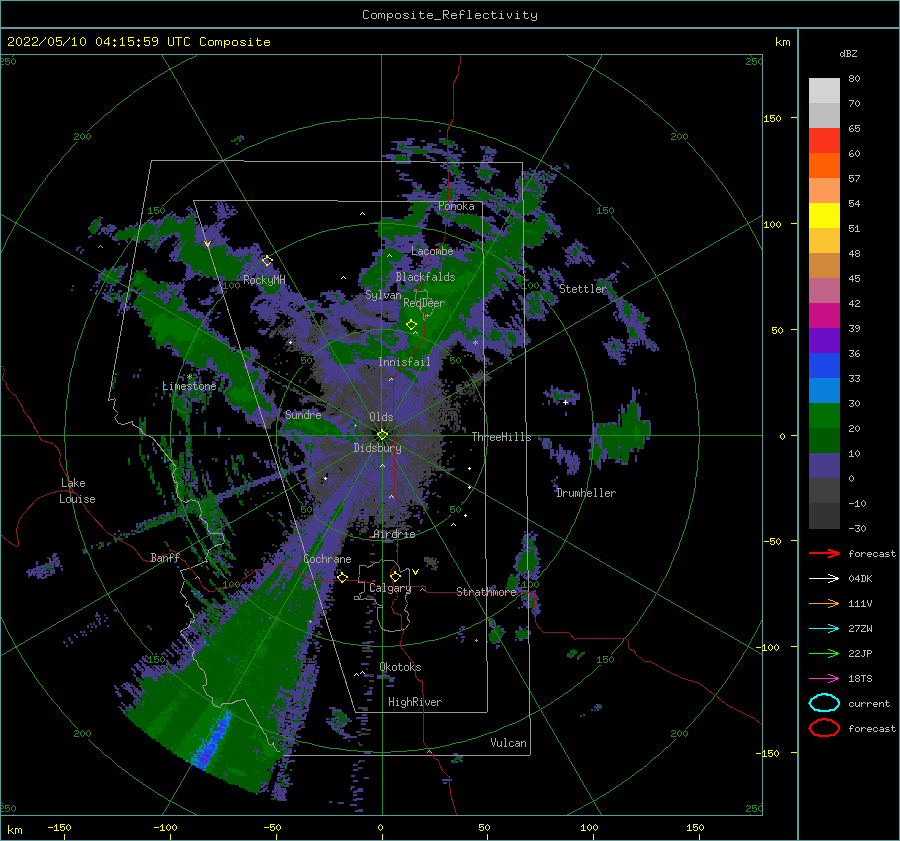Click the Vulcan city label
The image size is (900, 841).
pyautogui.click(x=508, y=743)
